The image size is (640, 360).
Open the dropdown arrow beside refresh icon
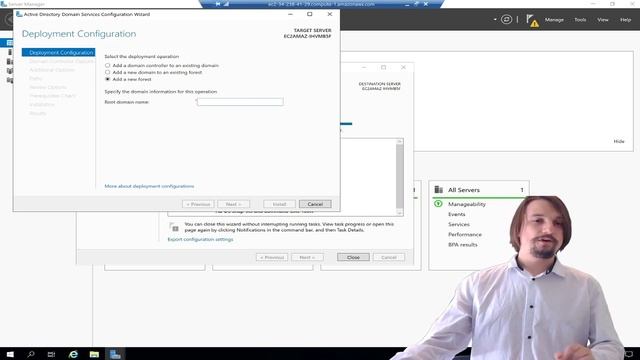(495, 19)
